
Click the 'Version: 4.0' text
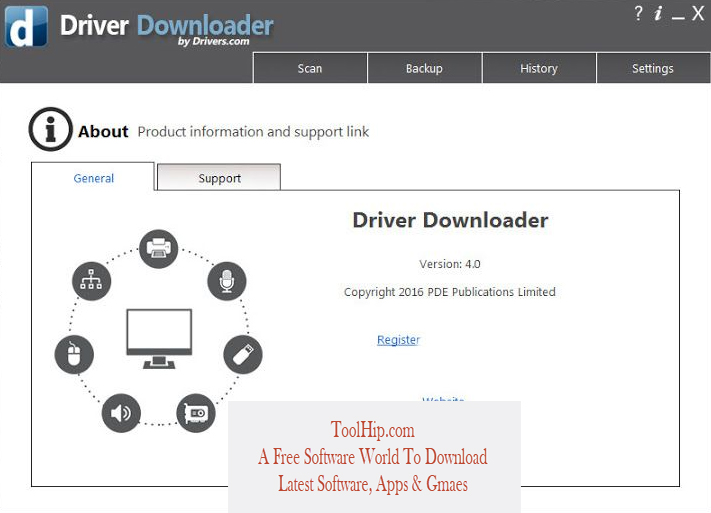[449, 264]
